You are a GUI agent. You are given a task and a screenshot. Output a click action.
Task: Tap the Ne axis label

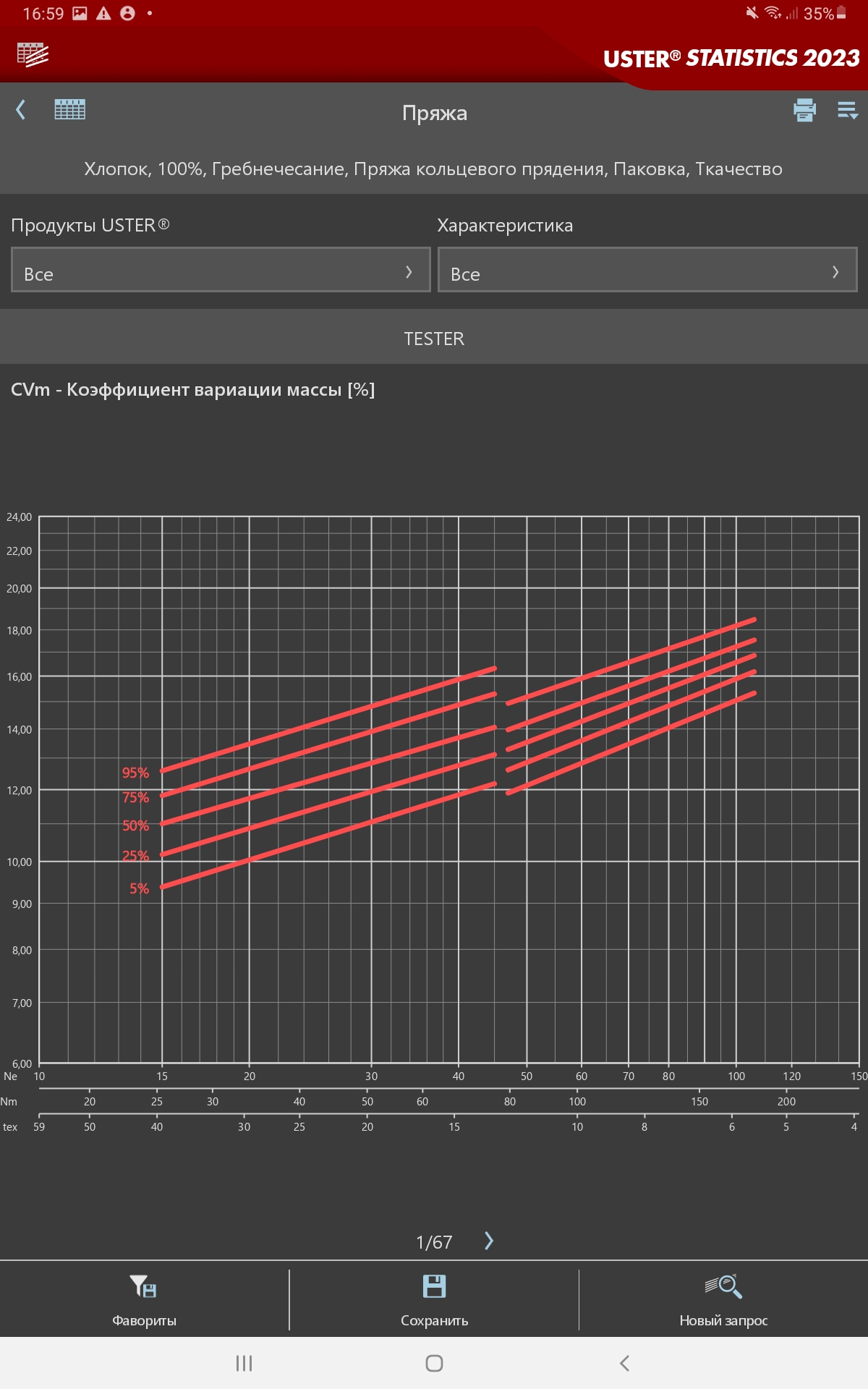coord(10,1076)
